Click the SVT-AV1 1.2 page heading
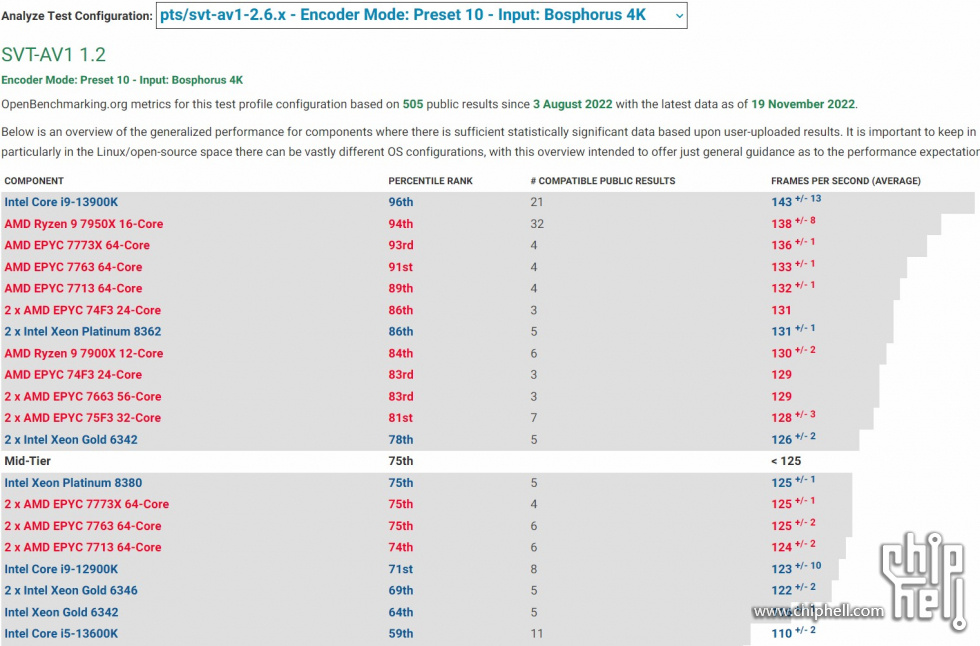The image size is (980, 646). [x=54, y=54]
